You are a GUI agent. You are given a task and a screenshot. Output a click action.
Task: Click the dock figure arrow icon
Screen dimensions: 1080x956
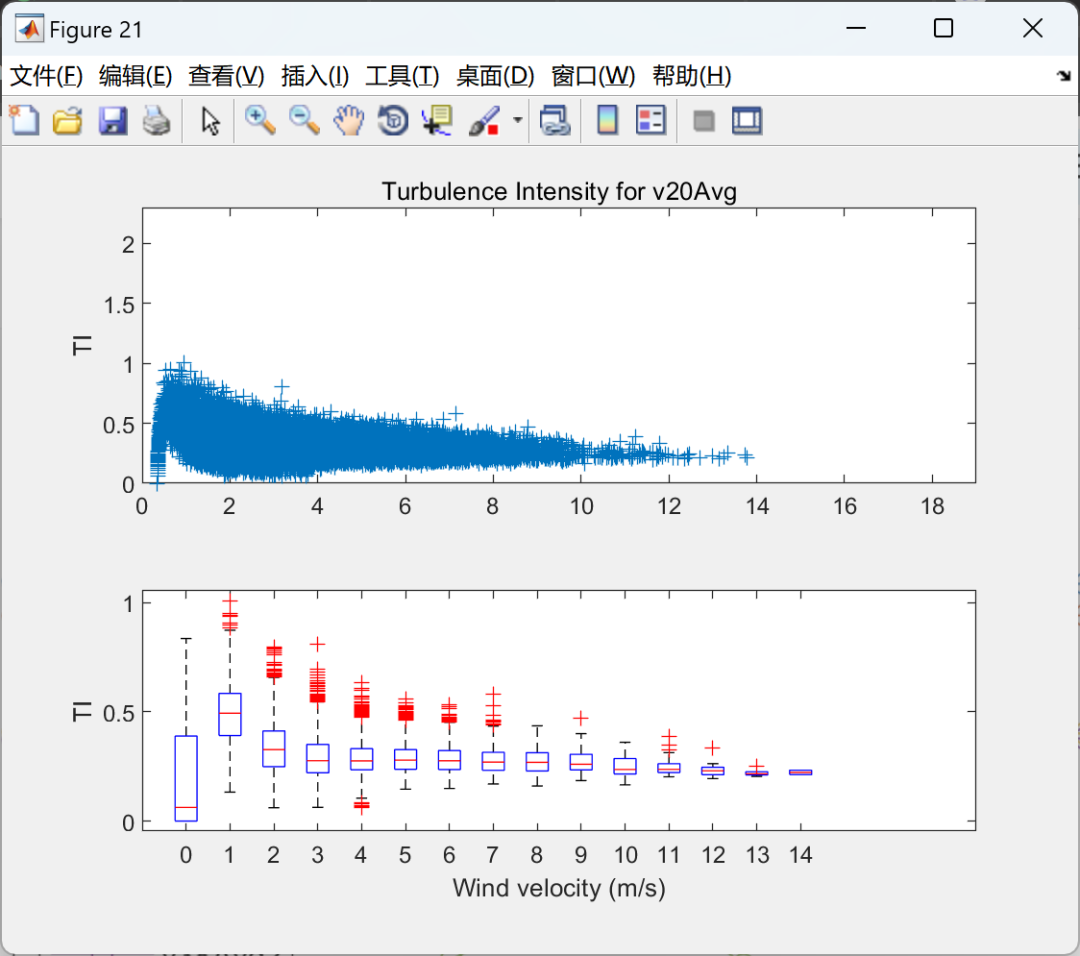[x=1064, y=76]
